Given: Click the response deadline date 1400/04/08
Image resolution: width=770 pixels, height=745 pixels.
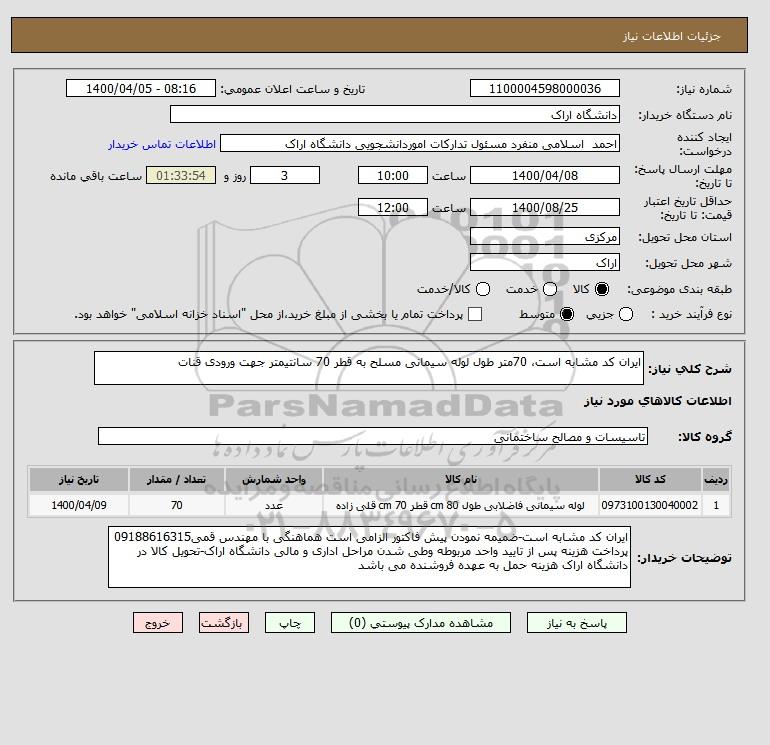Looking at the screenshot, I should click(545, 175).
